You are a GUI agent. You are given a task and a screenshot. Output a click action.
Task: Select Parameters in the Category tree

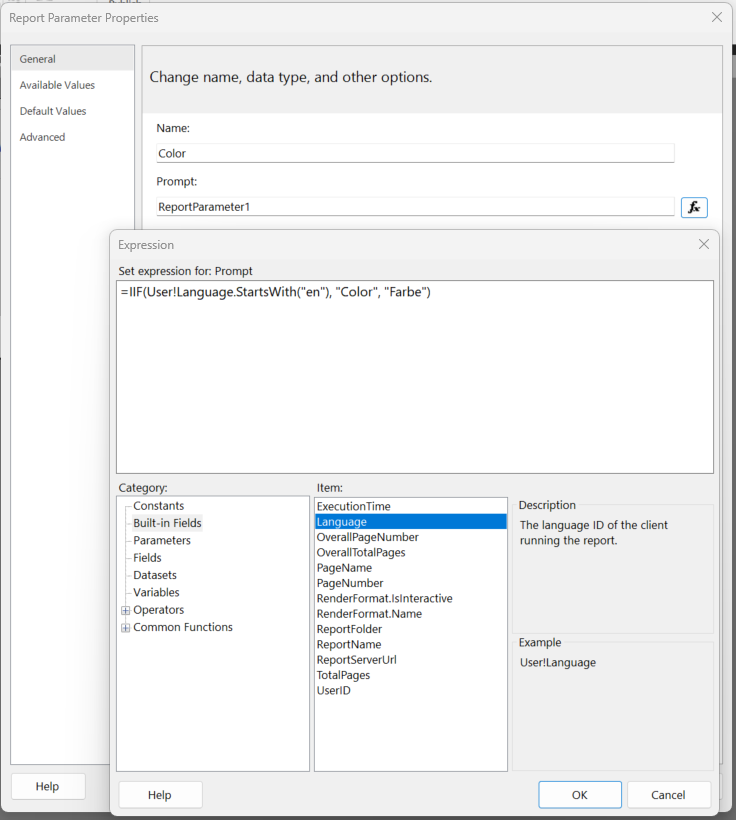pos(162,540)
